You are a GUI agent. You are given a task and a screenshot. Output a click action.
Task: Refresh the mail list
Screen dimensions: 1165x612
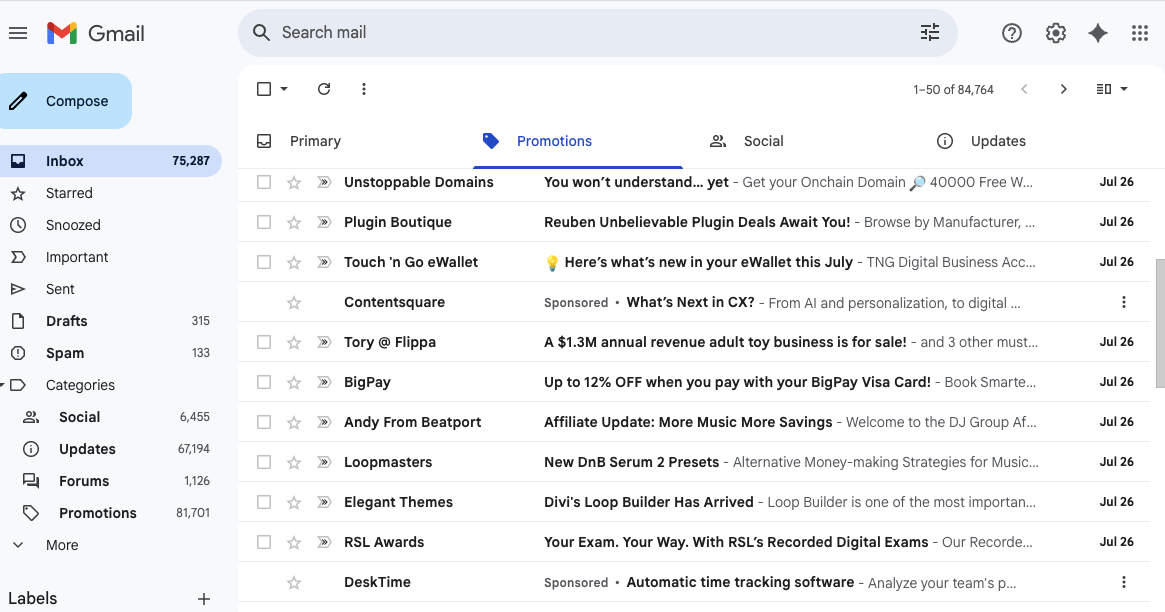324,89
